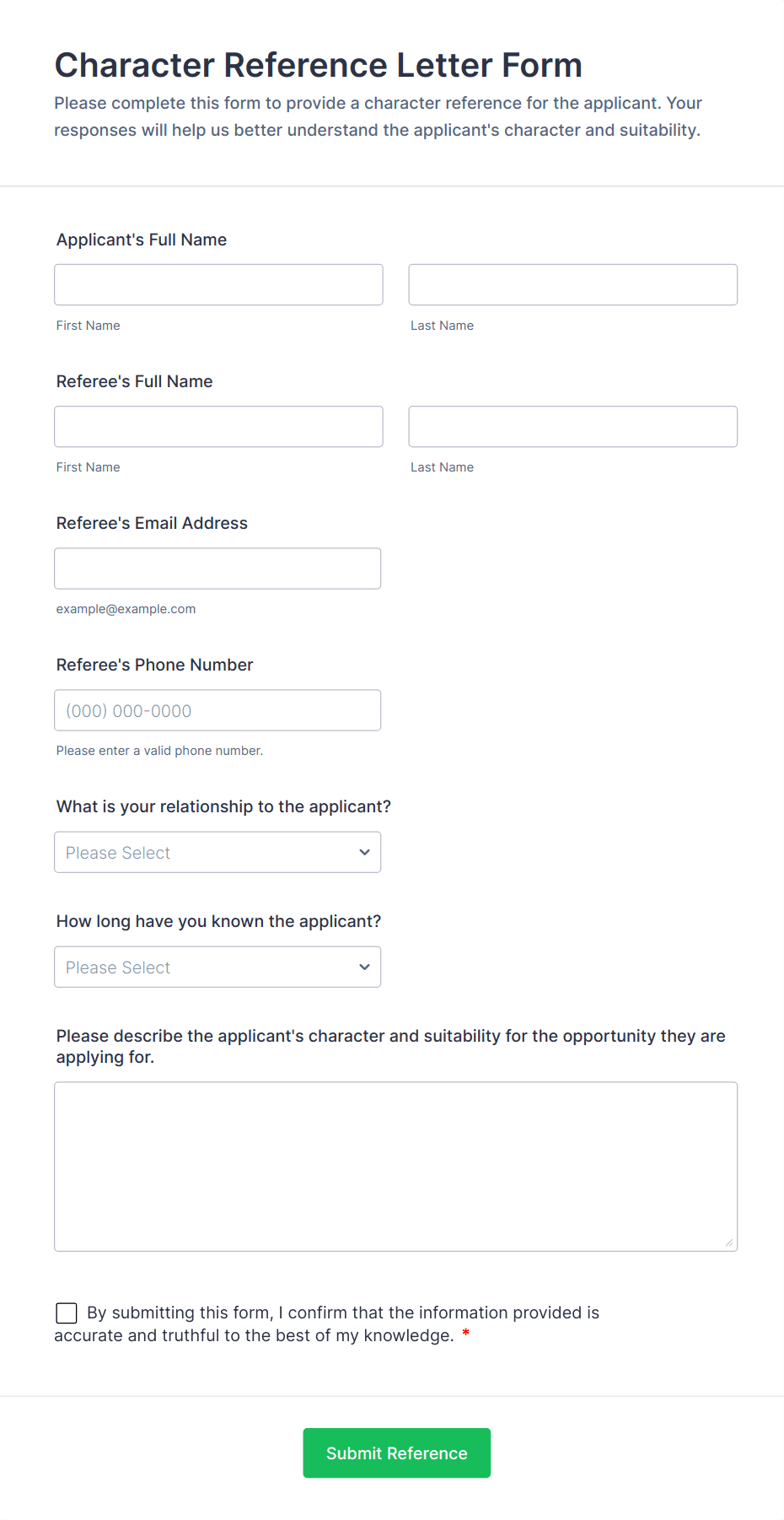Screen dimensions: 784x1520
Task: Click the relationship to applicant question label
Action: [x=223, y=806]
